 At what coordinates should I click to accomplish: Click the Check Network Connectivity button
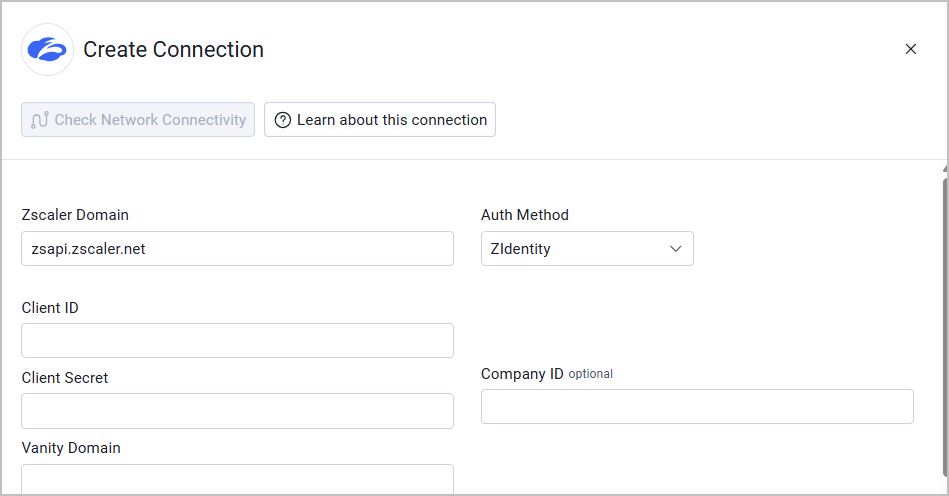[x=138, y=120]
